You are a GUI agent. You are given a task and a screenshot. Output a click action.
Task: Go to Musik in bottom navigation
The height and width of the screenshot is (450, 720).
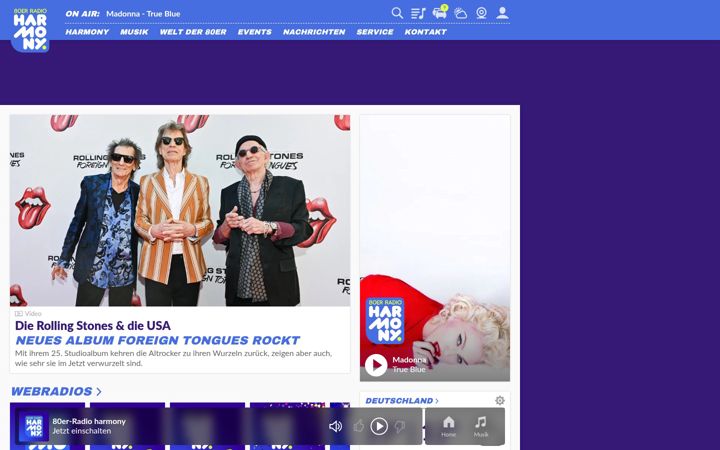(481, 426)
